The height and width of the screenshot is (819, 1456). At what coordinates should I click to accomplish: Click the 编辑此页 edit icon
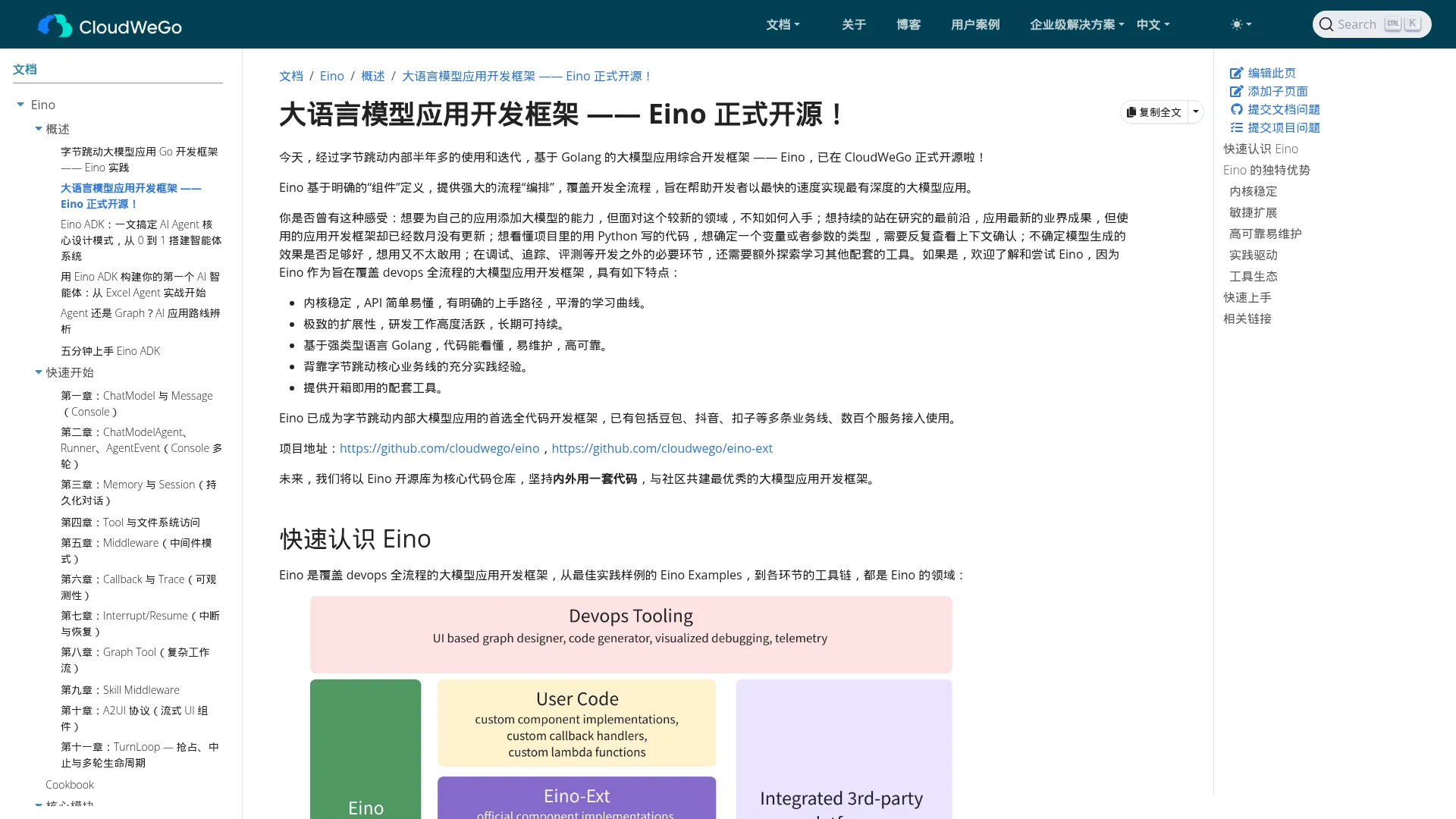[1236, 73]
